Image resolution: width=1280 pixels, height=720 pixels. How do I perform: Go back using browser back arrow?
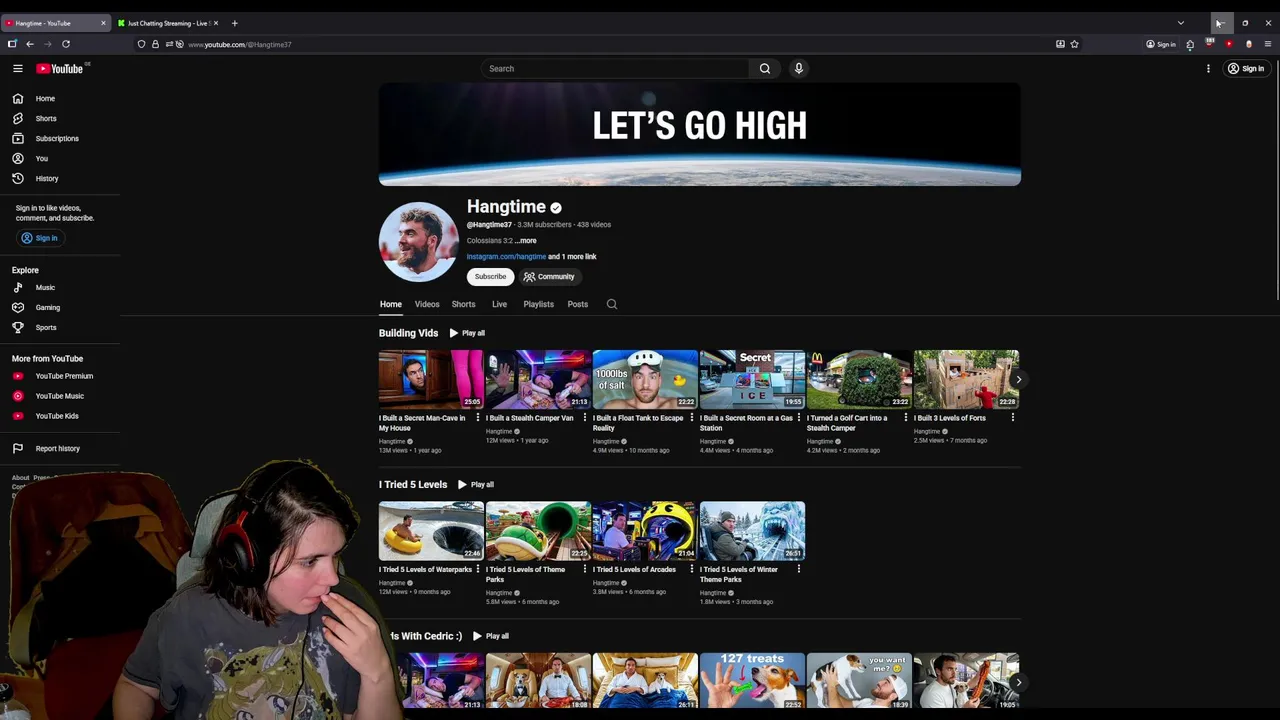pyautogui.click(x=30, y=44)
